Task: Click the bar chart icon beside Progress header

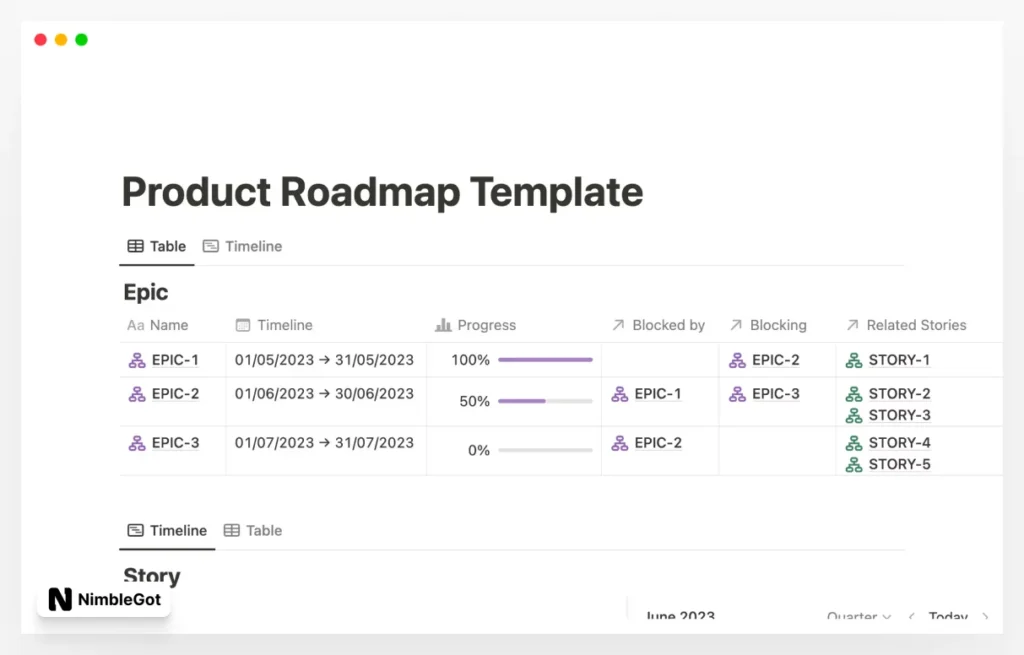Action: 441,325
